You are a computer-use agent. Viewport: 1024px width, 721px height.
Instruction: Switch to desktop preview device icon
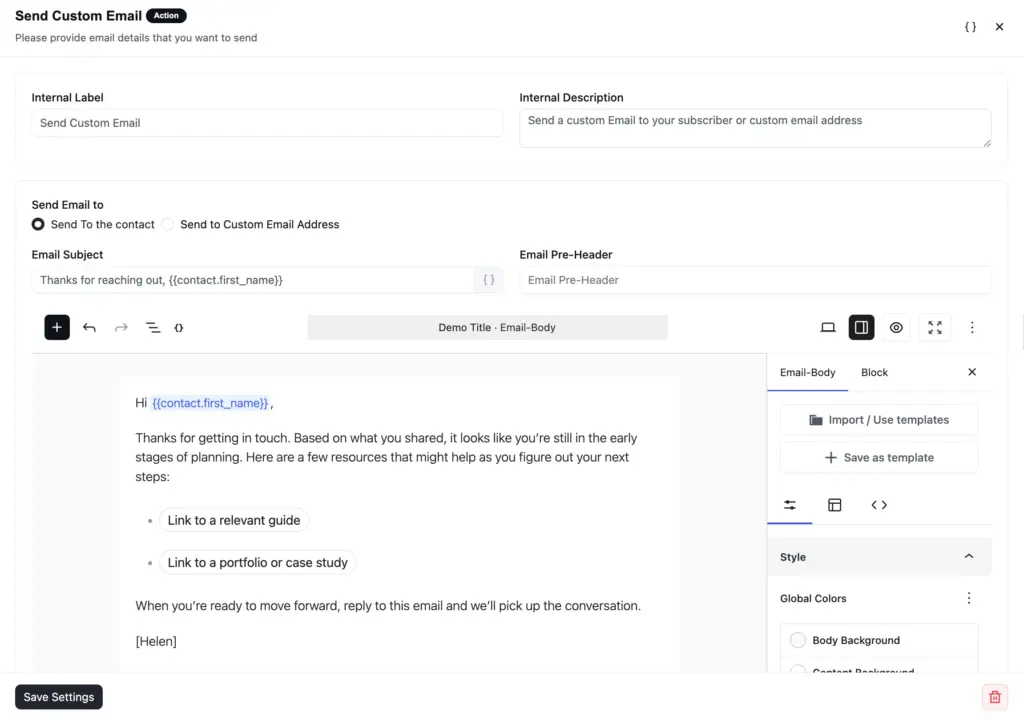827,327
